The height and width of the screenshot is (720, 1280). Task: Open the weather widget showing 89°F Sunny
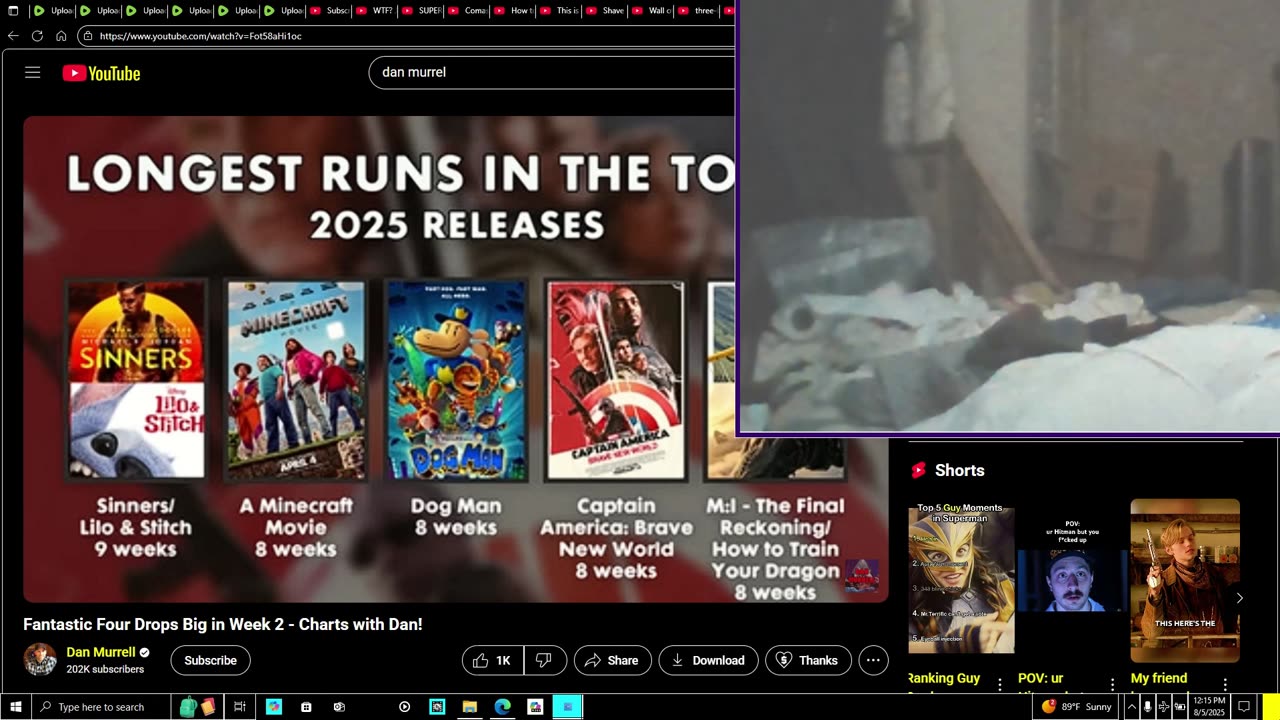[x=1076, y=707]
